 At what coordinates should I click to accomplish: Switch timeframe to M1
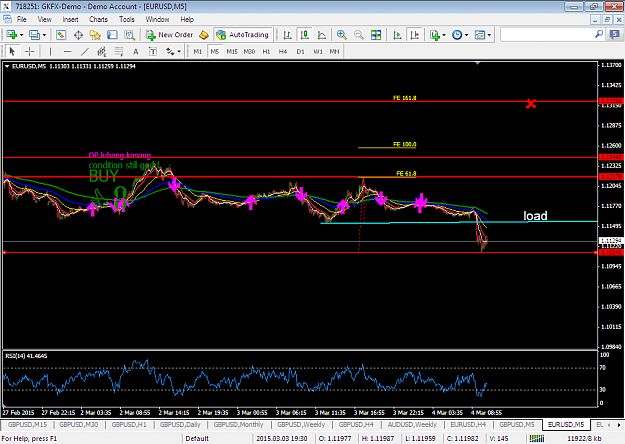[197, 51]
